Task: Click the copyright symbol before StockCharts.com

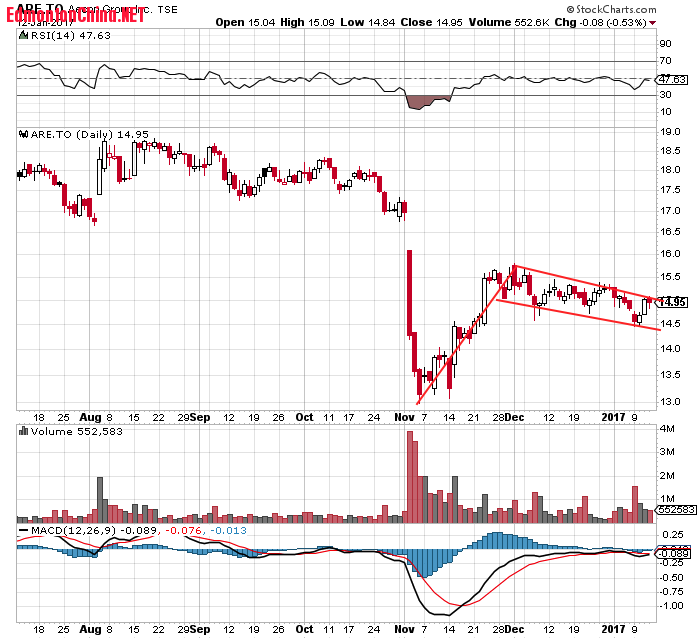Action: coord(571,9)
